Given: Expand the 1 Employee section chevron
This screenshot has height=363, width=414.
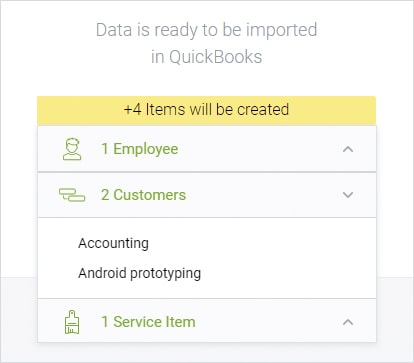Looking at the screenshot, I should pyautogui.click(x=348, y=149).
